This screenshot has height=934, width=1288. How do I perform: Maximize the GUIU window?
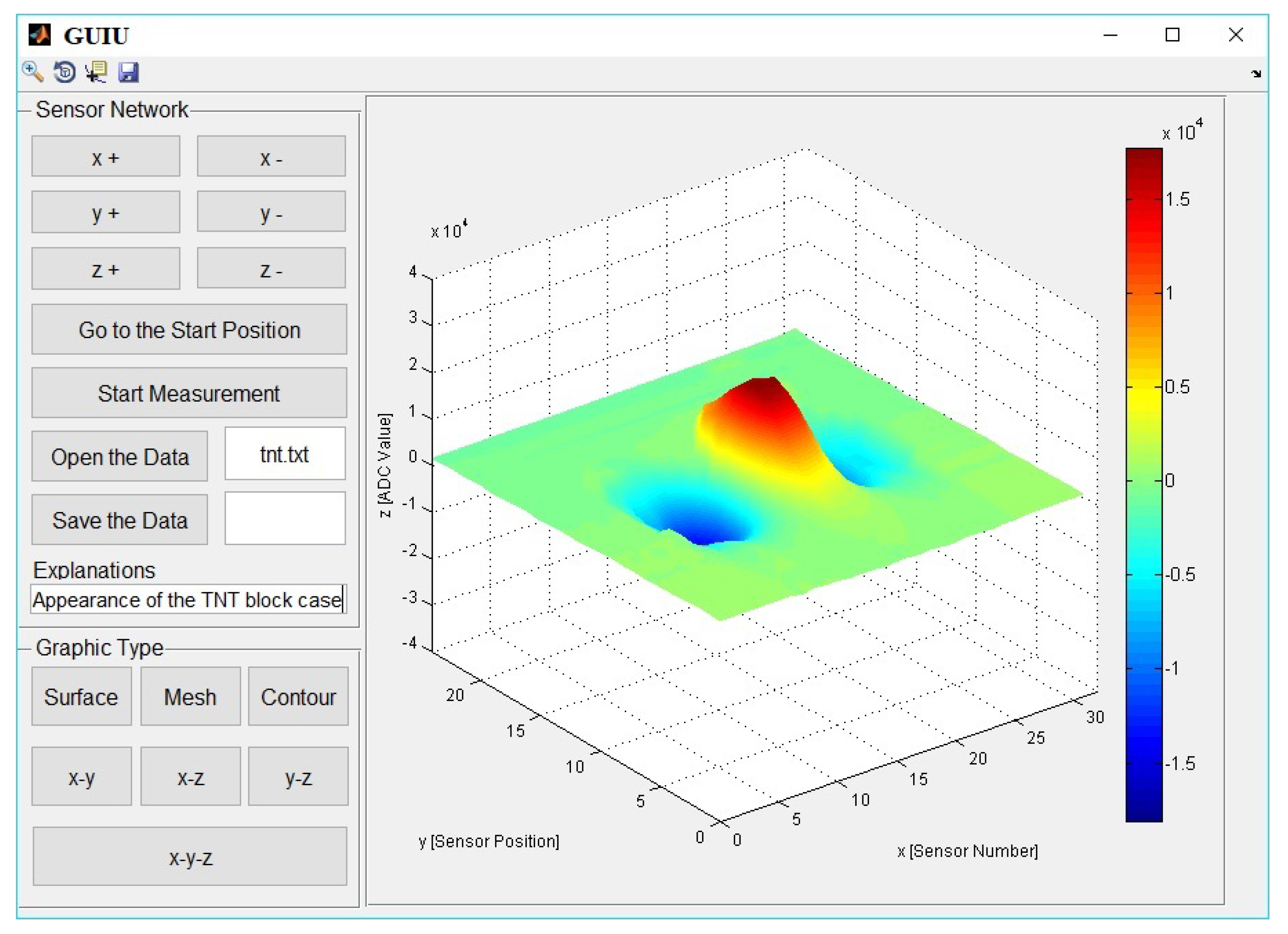point(1172,34)
